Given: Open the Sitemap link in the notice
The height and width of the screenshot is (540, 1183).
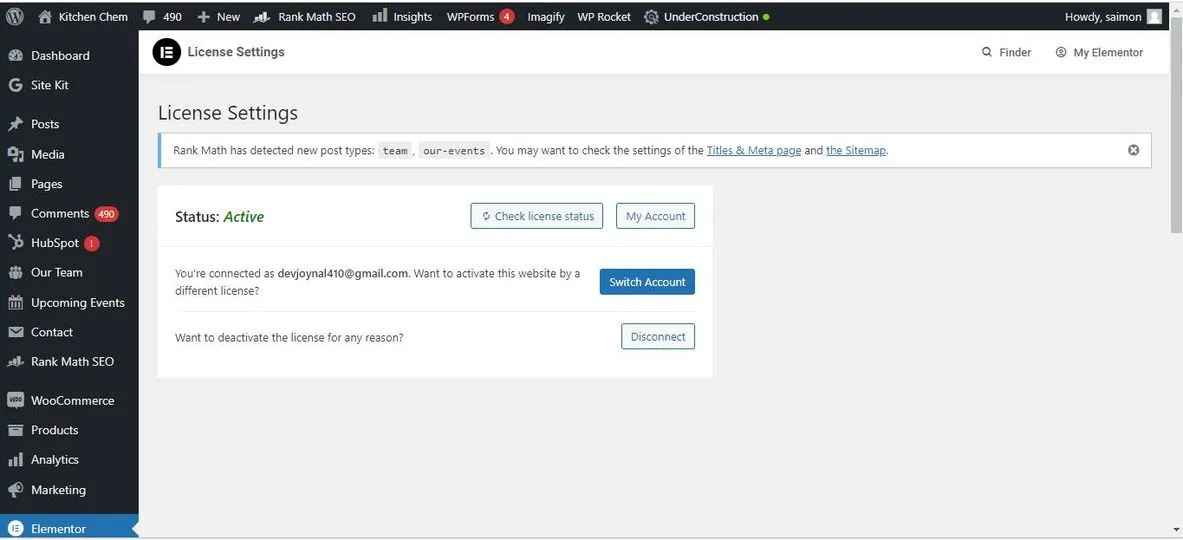Looking at the screenshot, I should coord(856,150).
